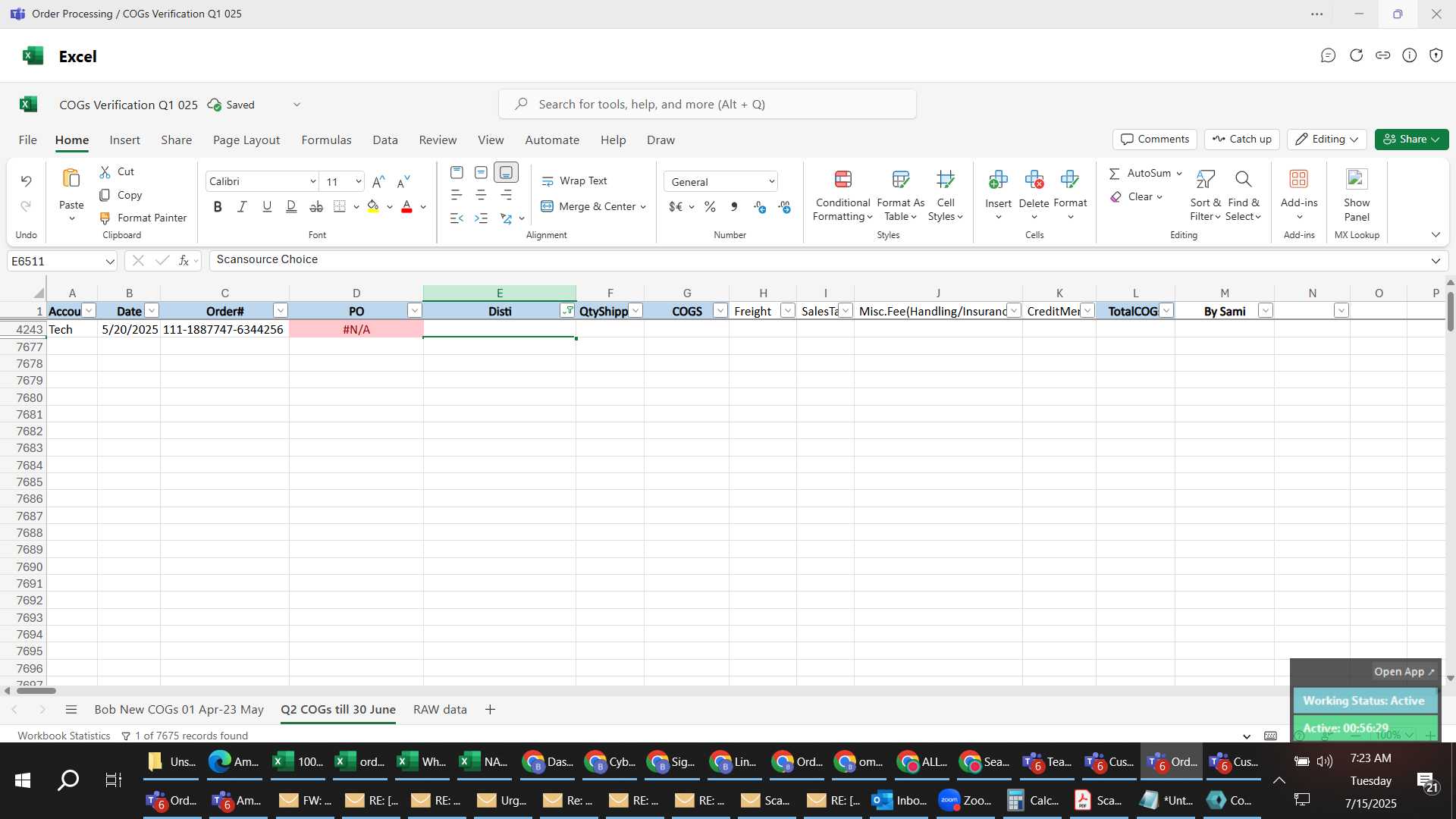Apply percent style format
The height and width of the screenshot is (819, 1456).
(710, 206)
